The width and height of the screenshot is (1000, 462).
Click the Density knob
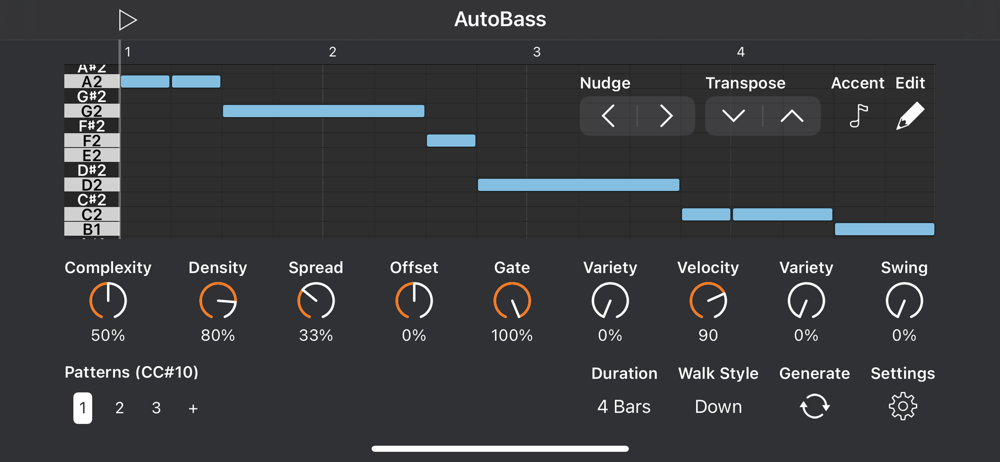tap(218, 300)
